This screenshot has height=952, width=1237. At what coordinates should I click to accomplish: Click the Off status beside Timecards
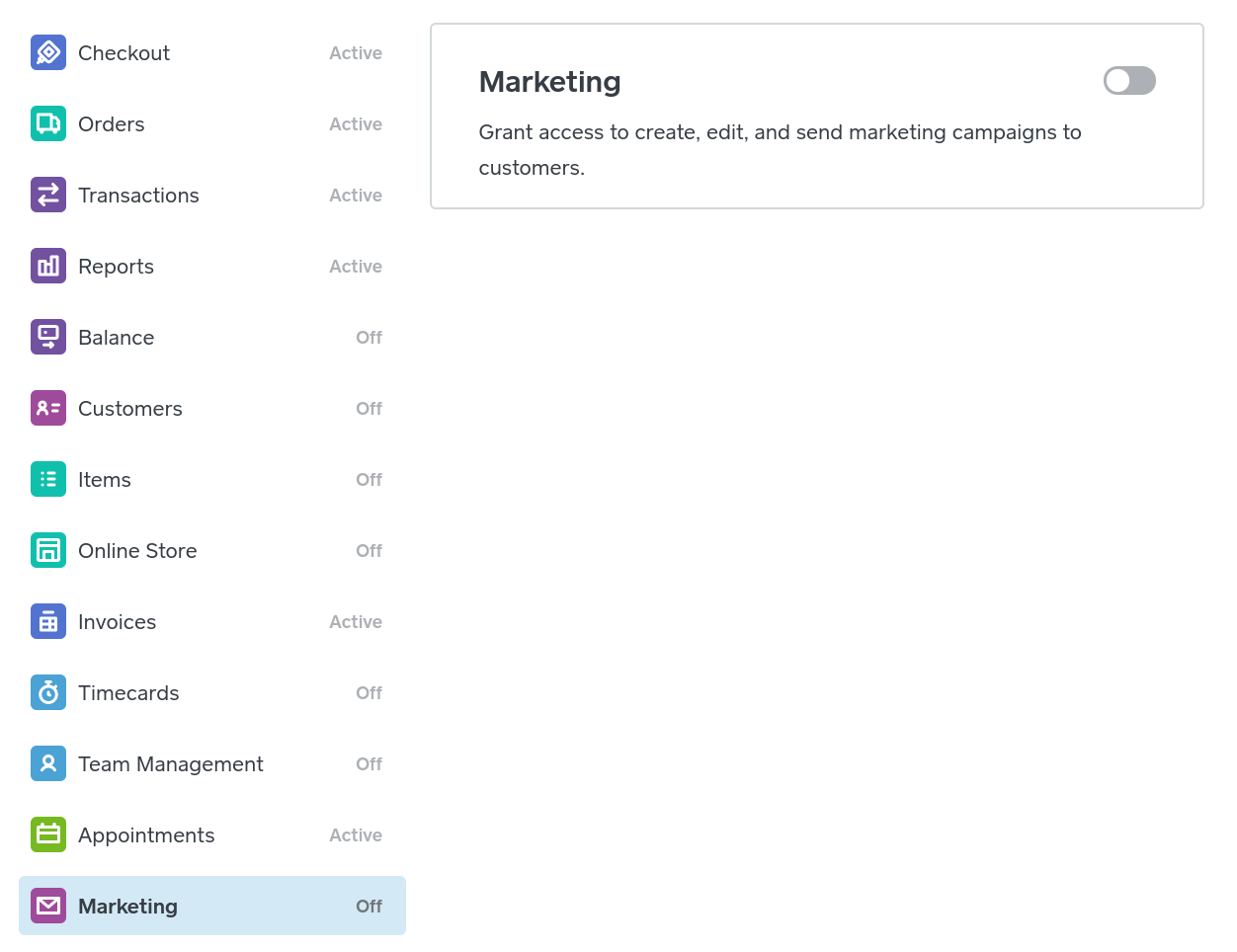coord(369,693)
